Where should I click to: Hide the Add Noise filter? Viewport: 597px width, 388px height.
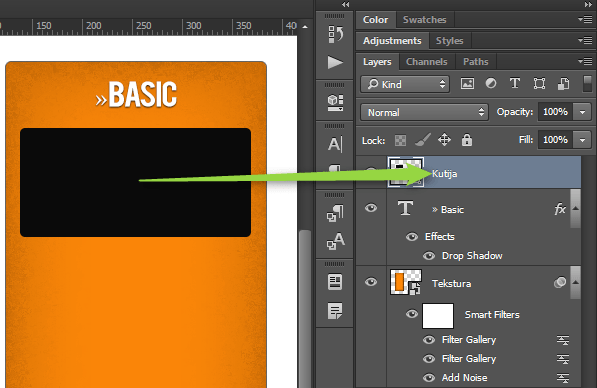coord(429,378)
